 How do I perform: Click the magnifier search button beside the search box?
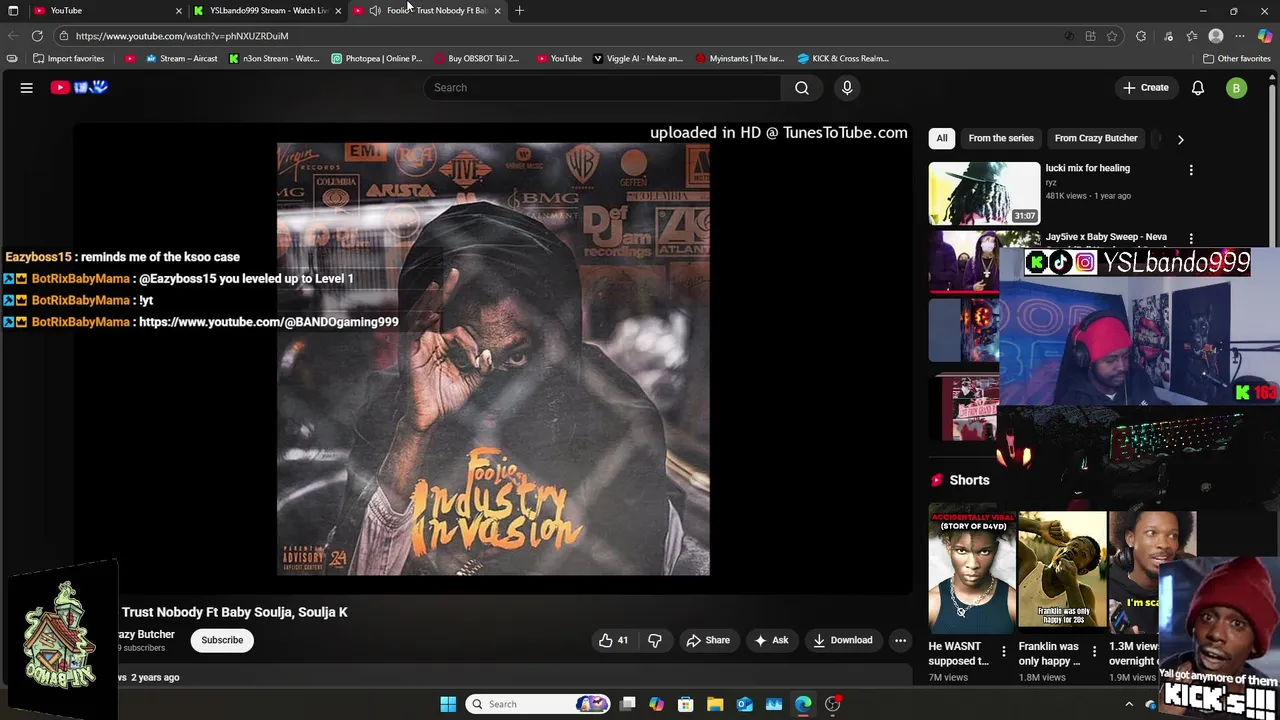[802, 88]
